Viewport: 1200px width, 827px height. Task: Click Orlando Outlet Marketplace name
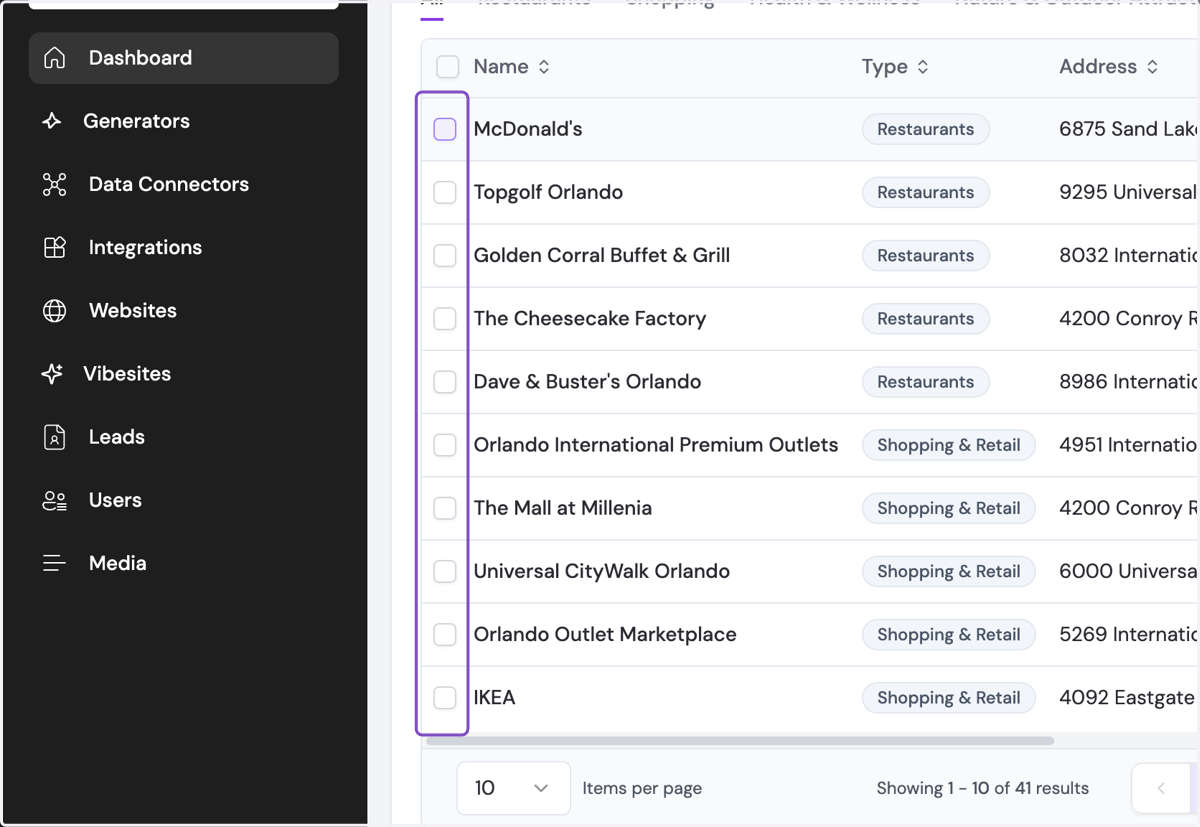pos(605,635)
